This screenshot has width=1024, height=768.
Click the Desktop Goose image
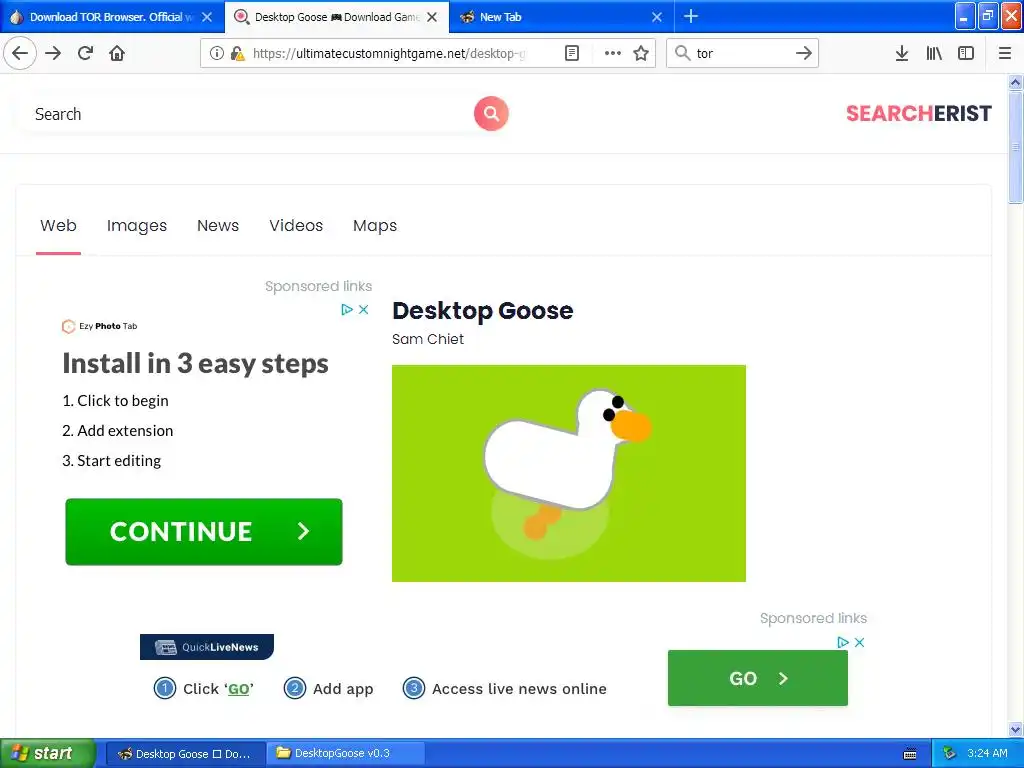click(569, 473)
